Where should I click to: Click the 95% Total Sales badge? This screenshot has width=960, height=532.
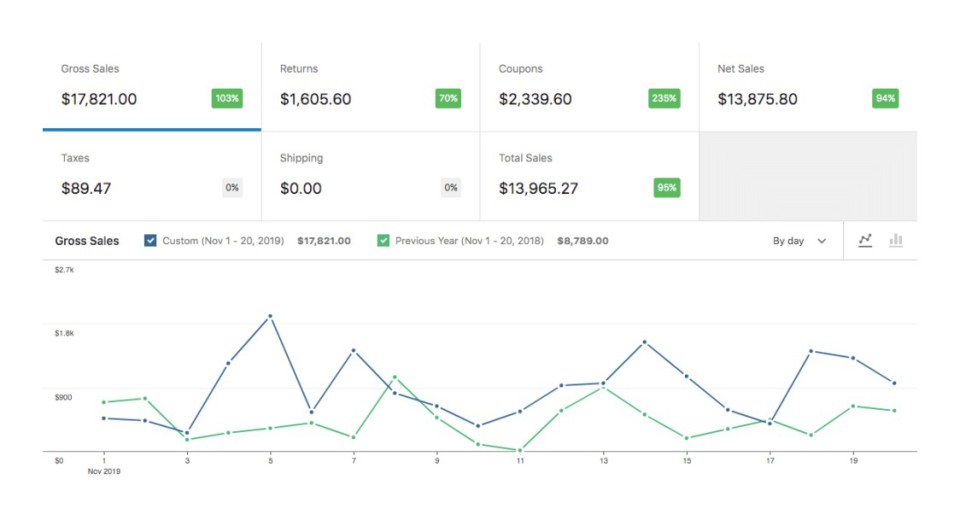666,188
